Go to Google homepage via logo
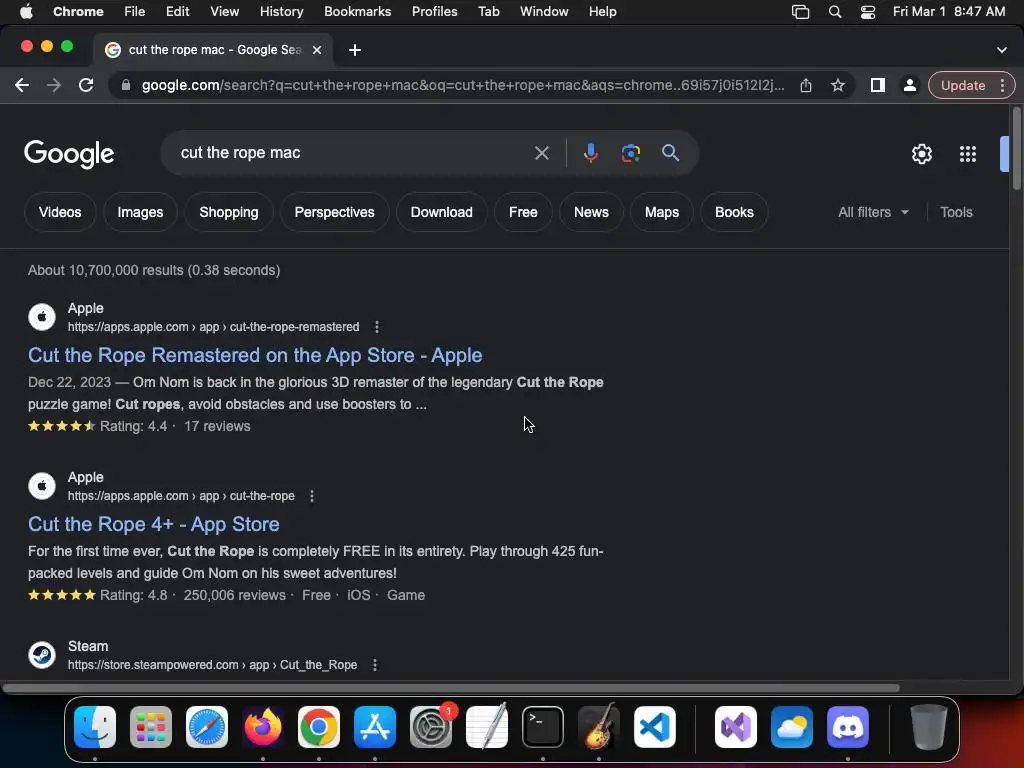The image size is (1024, 768). (x=69, y=154)
